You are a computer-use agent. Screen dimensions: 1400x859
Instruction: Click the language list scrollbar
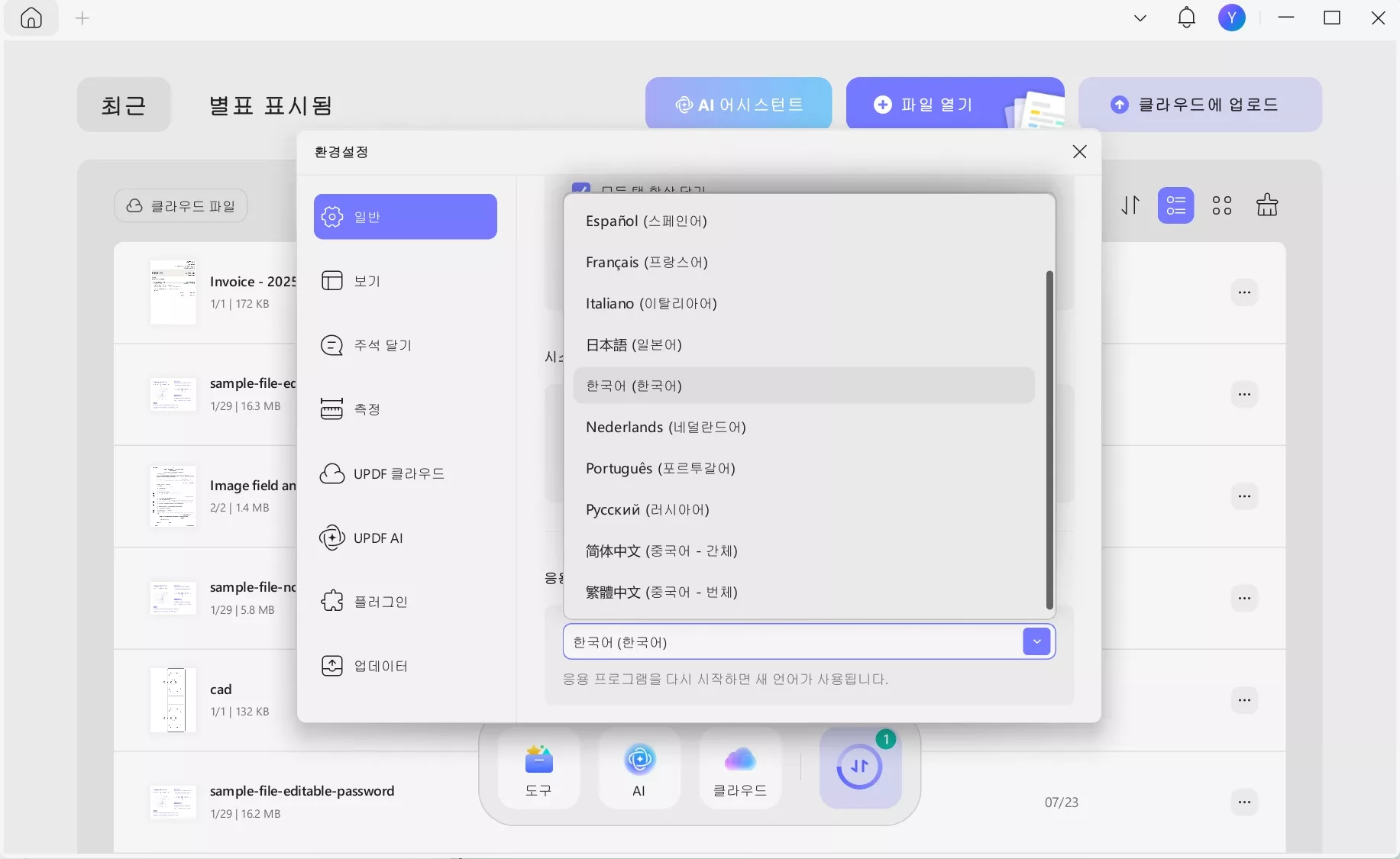1049,440
